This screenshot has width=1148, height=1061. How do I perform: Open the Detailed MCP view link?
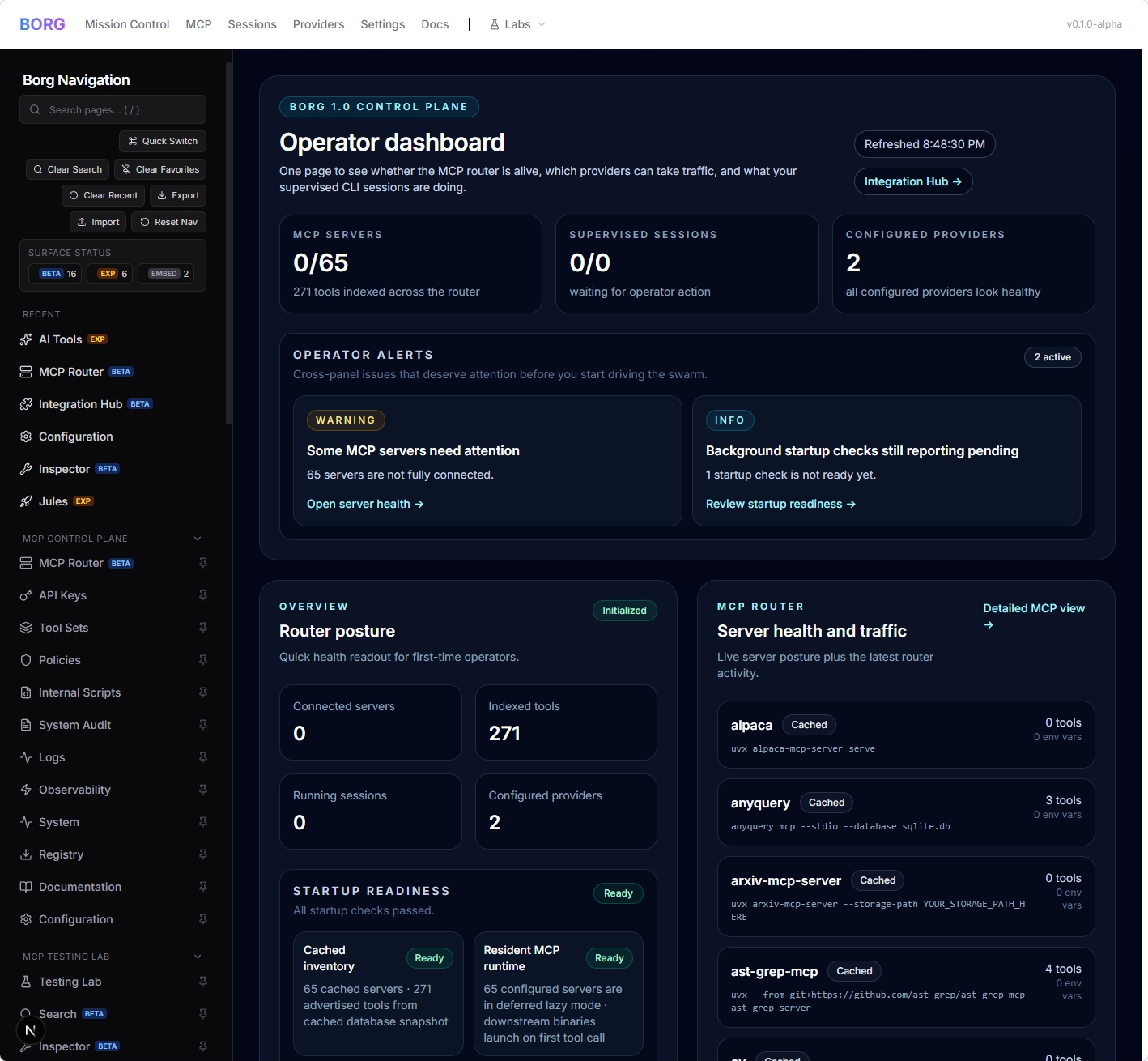1034,616
